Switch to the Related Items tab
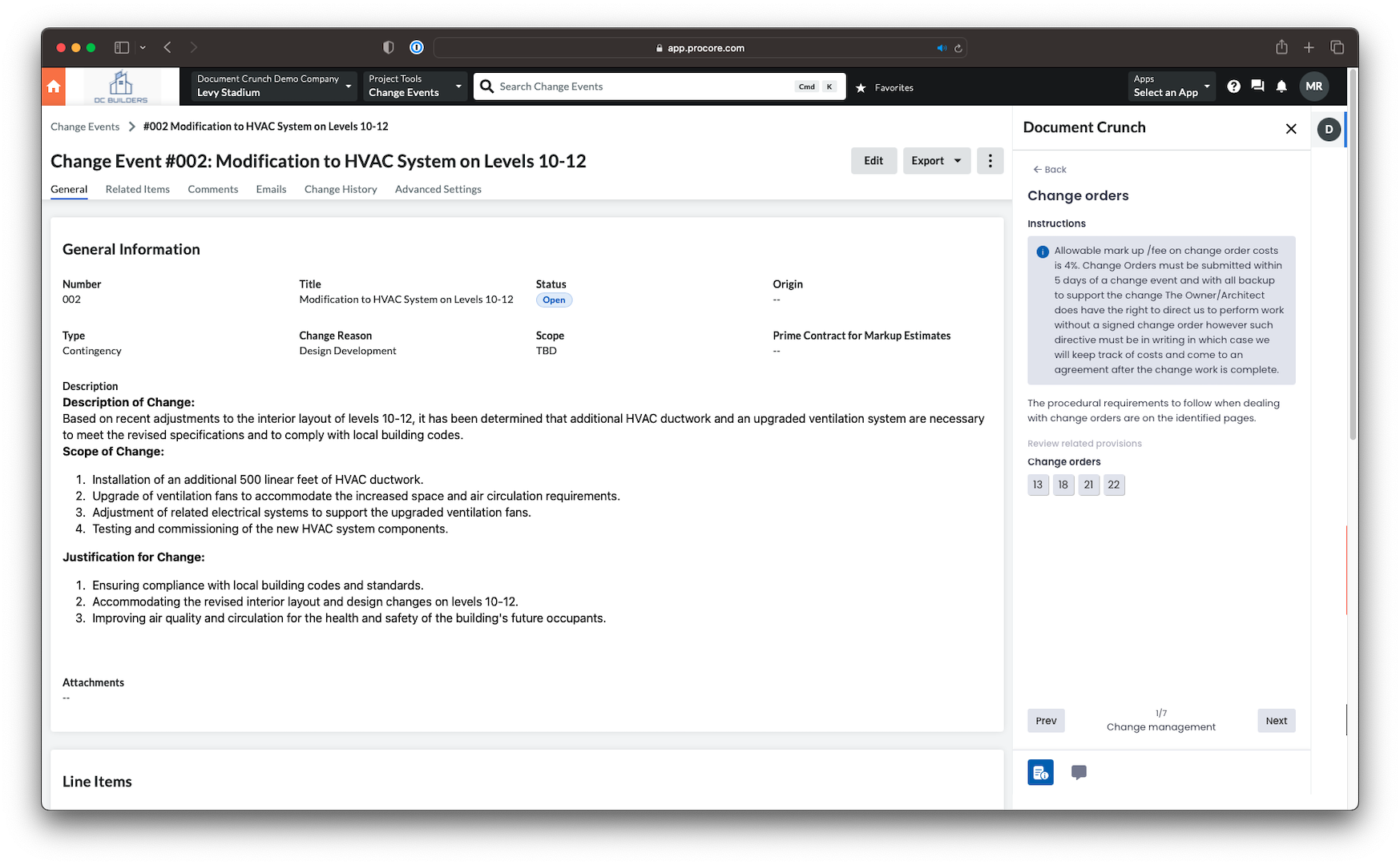 pos(138,190)
